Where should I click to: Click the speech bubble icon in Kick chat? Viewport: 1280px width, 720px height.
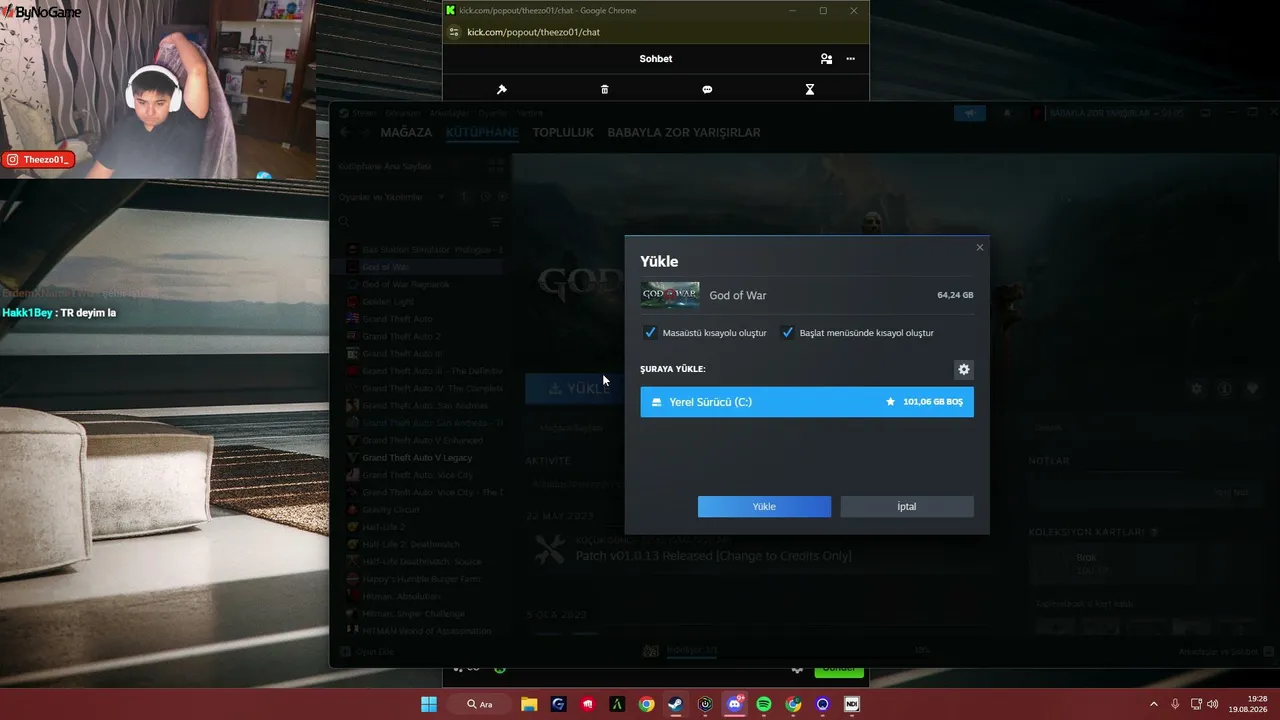point(707,89)
